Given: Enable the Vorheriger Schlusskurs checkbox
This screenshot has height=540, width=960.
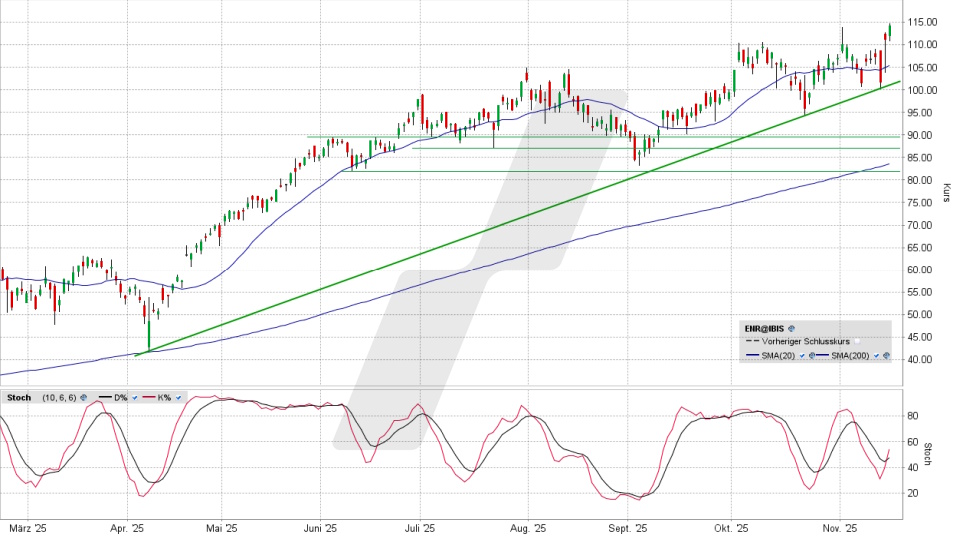Looking at the screenshot, I should pos(857,341).
